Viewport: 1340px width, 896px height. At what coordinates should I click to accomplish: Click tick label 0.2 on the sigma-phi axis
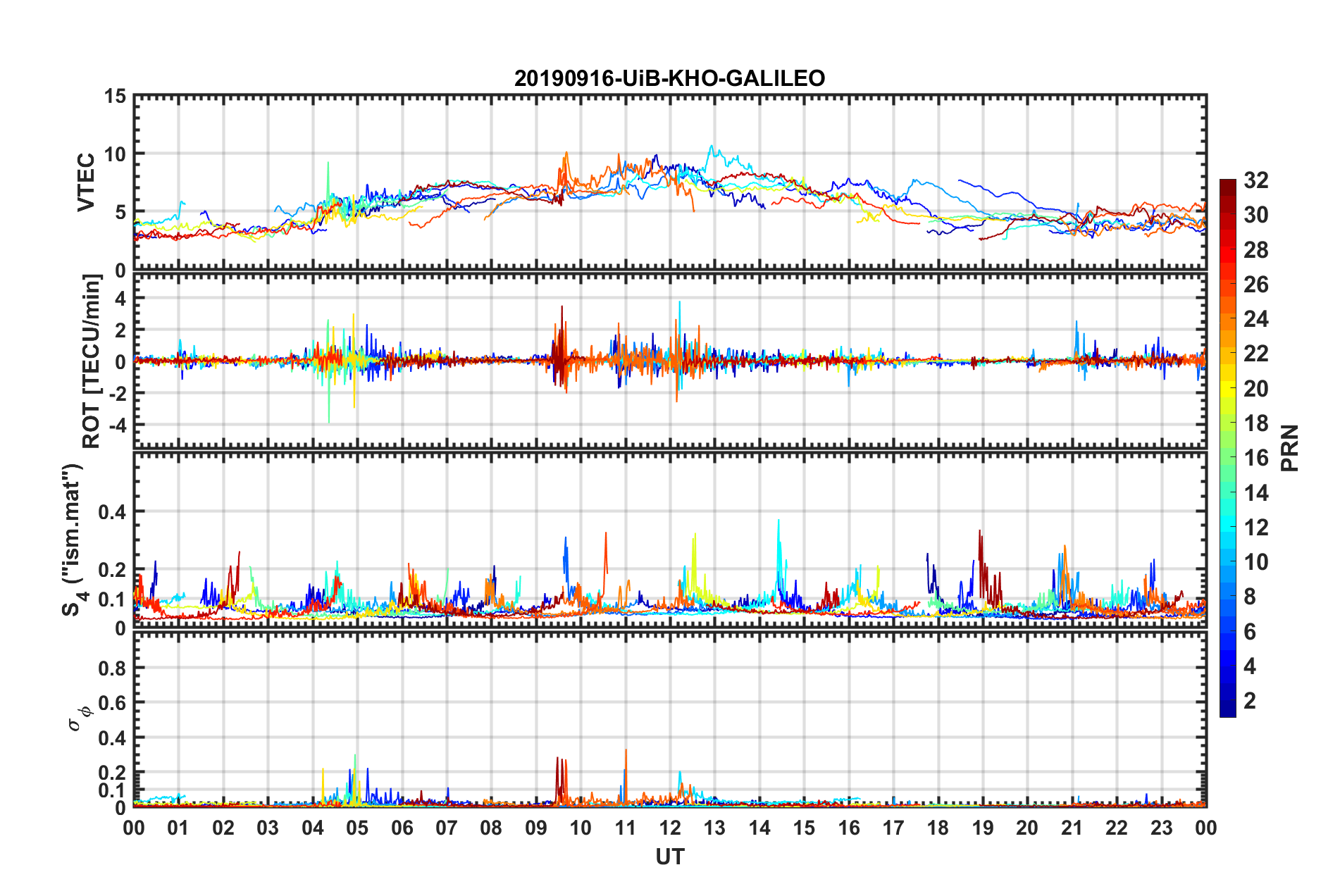pyautogui.click(x=112, y=773)
